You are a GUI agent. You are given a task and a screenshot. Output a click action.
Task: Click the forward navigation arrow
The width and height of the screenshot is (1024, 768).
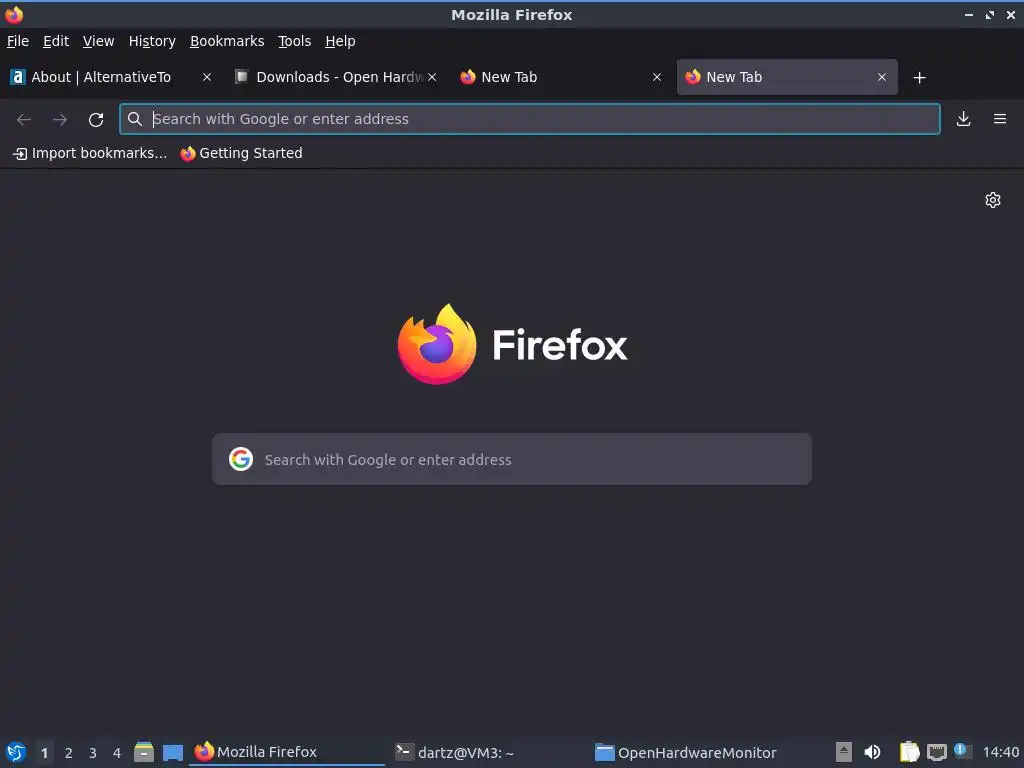60,120
